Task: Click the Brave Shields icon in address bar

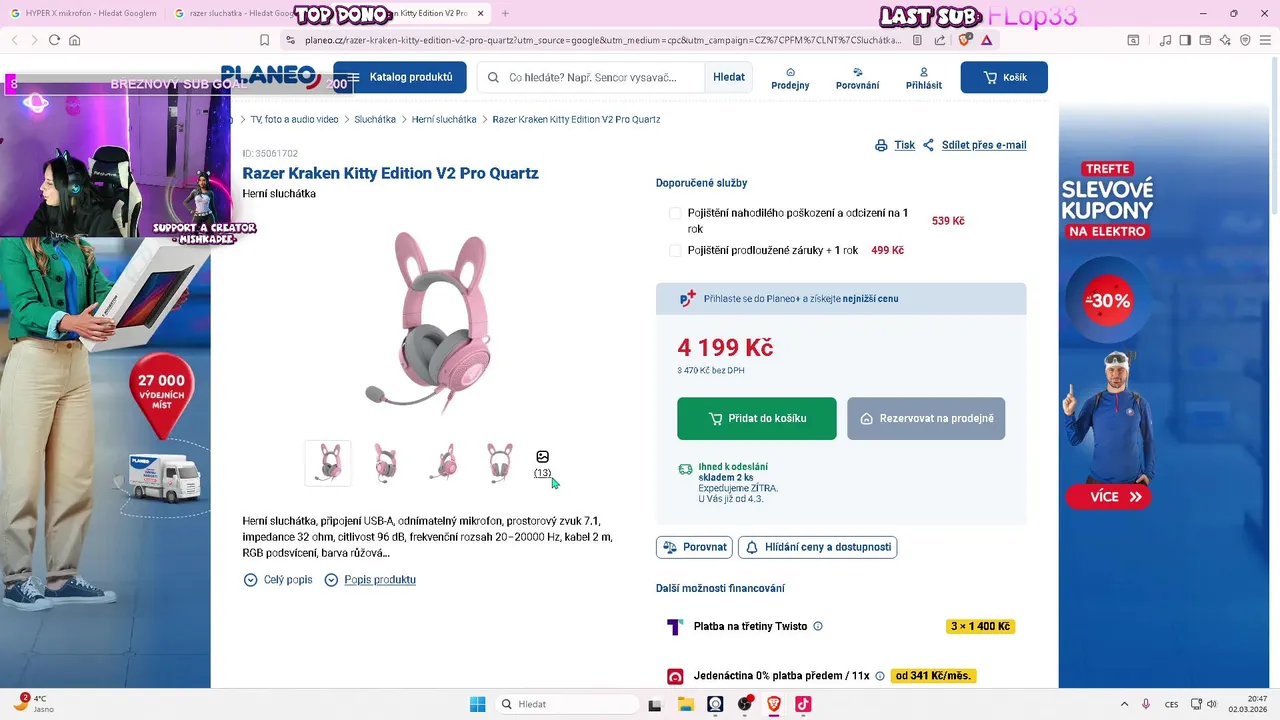Action: (x=964, y=40)
